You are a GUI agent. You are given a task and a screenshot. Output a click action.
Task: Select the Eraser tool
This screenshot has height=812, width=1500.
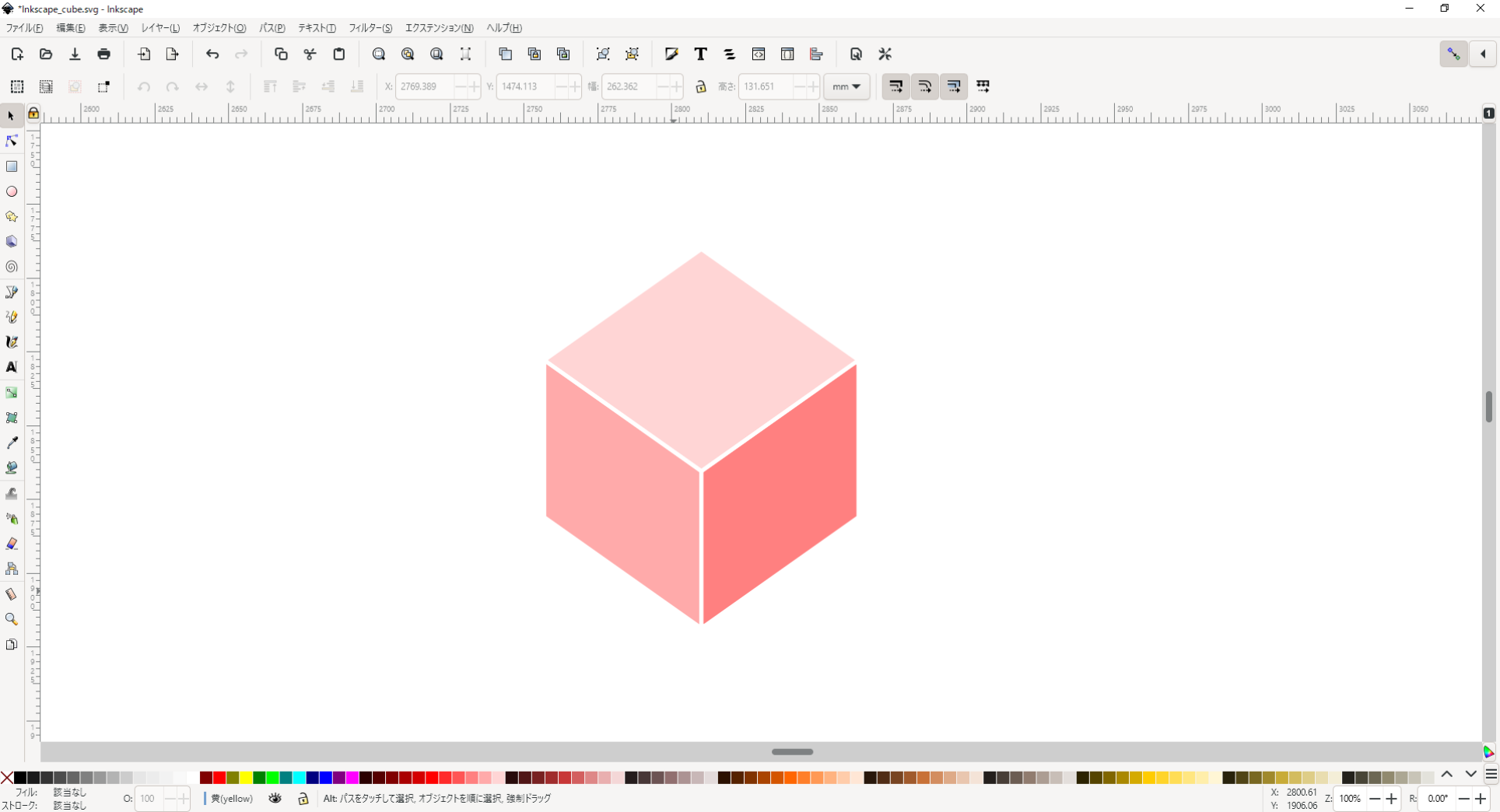click(x=11, y=543)
